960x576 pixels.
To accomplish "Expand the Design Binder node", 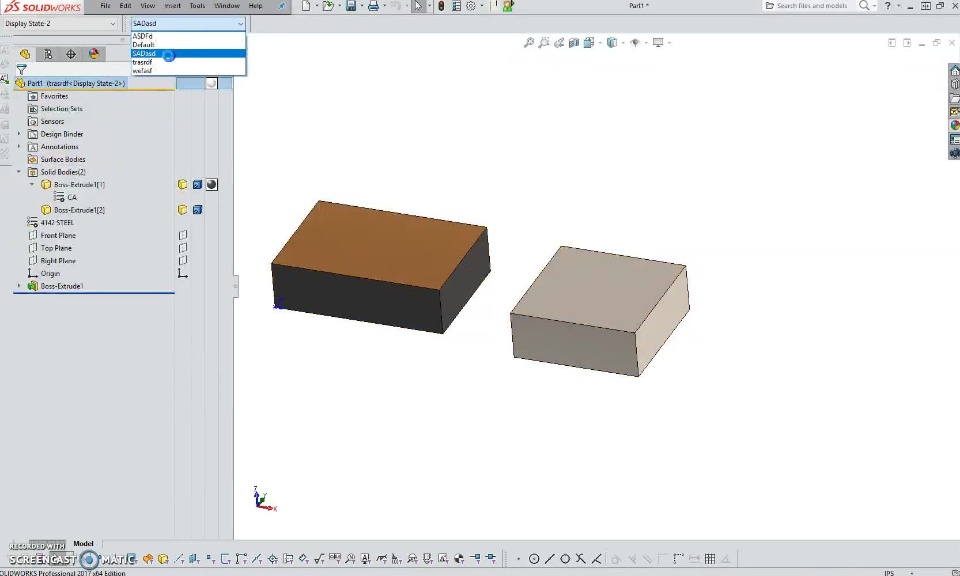I will click(x=19, y=133).
